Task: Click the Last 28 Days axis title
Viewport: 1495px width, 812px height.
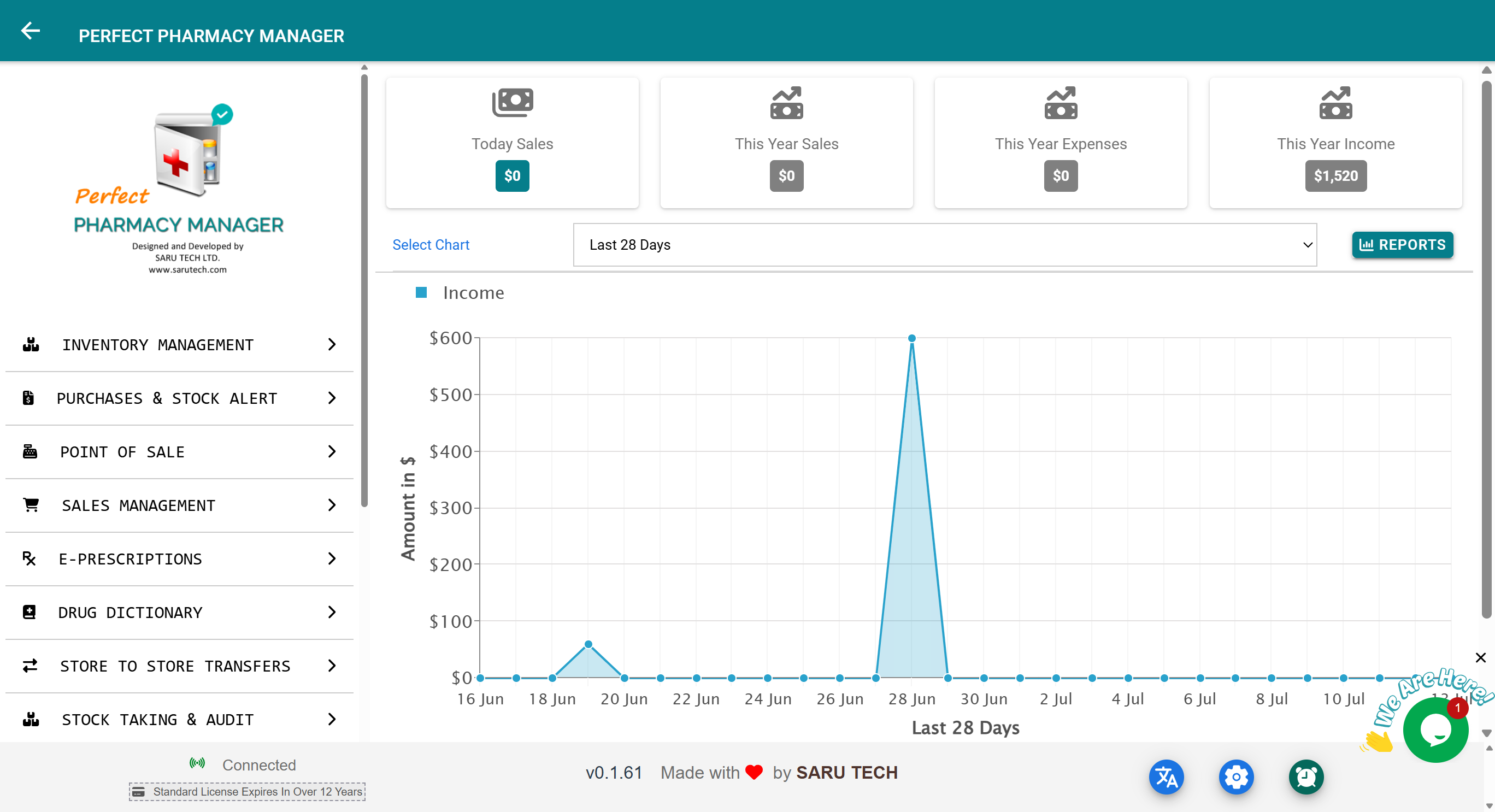Action: (x=966, y=727)
